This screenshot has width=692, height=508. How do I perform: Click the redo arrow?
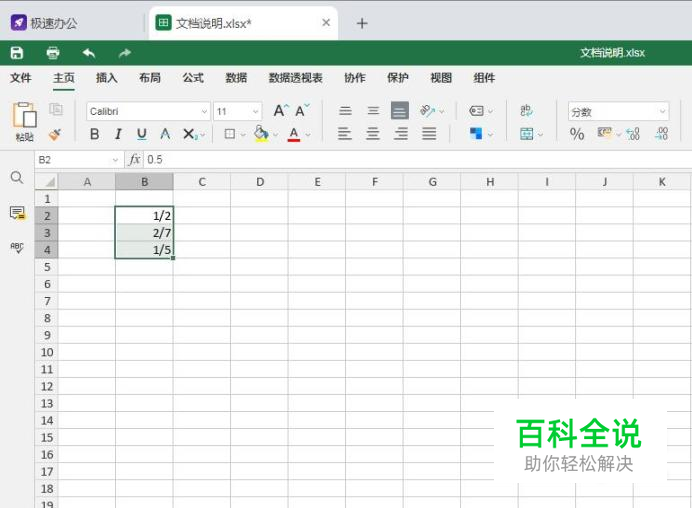[125, 53]
